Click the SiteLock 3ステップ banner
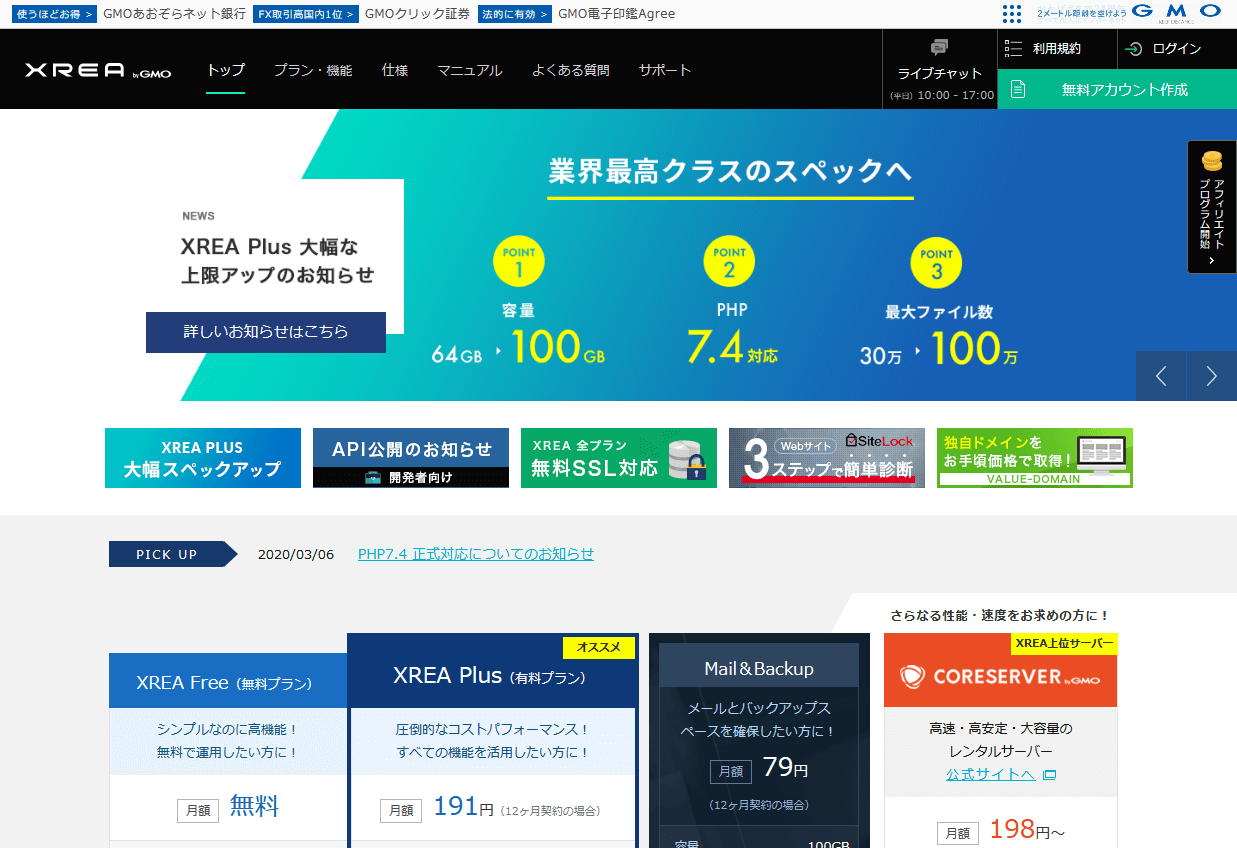The width and height of the screenshot is (1237, 848). 827,458
